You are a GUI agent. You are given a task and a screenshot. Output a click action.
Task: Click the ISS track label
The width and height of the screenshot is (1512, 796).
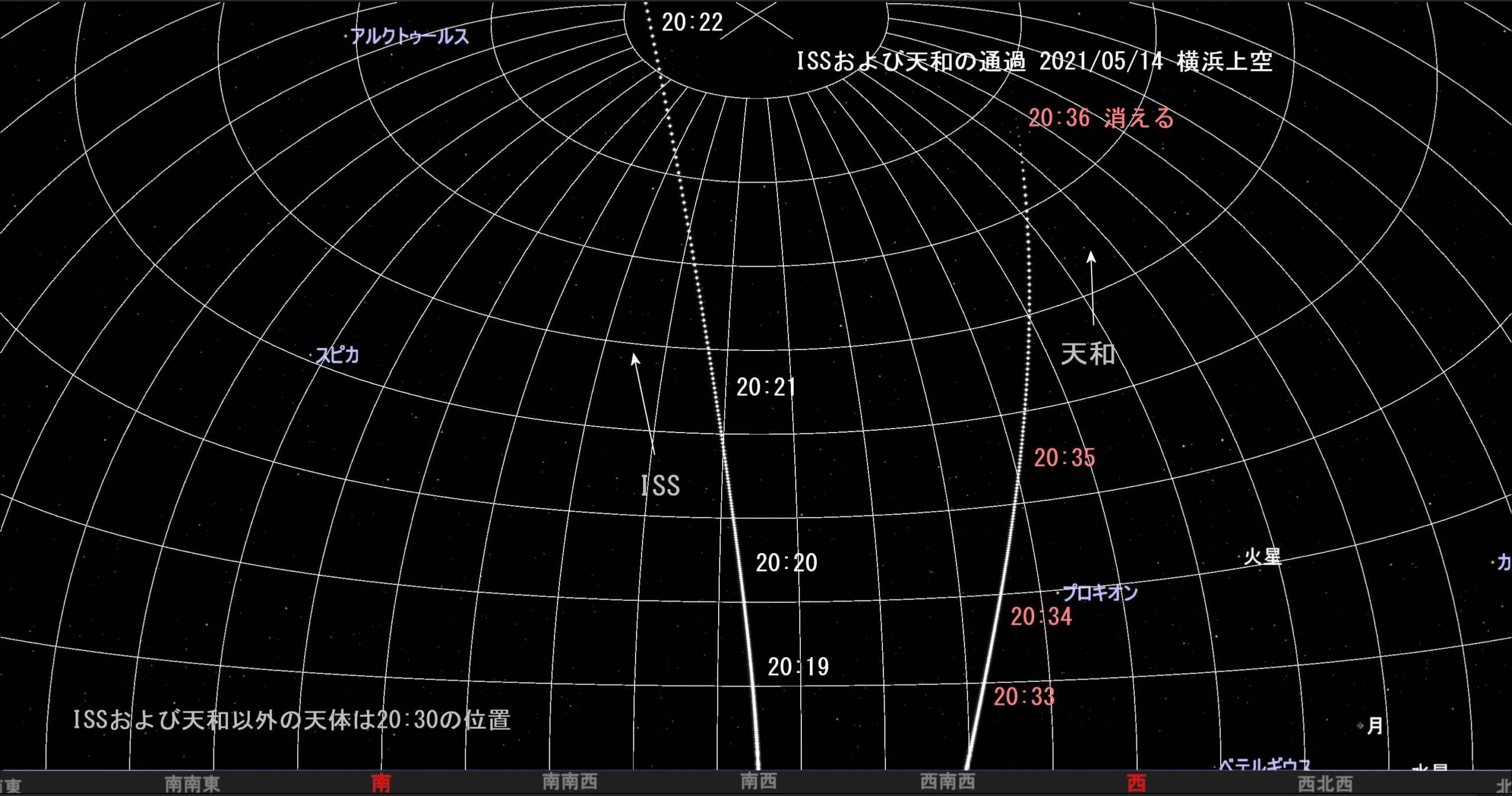pos(660,486)
